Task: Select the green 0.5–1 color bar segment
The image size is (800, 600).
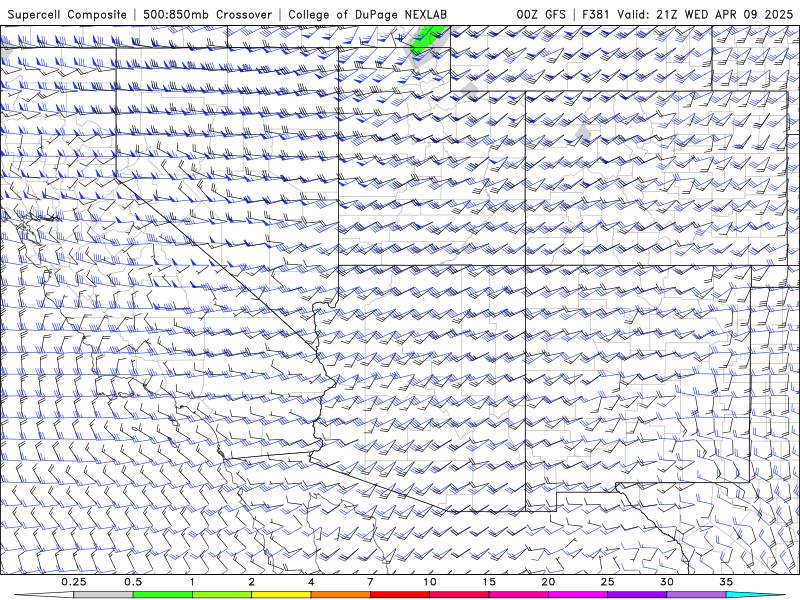Action: pyautogui.click(x=163, y=595)
